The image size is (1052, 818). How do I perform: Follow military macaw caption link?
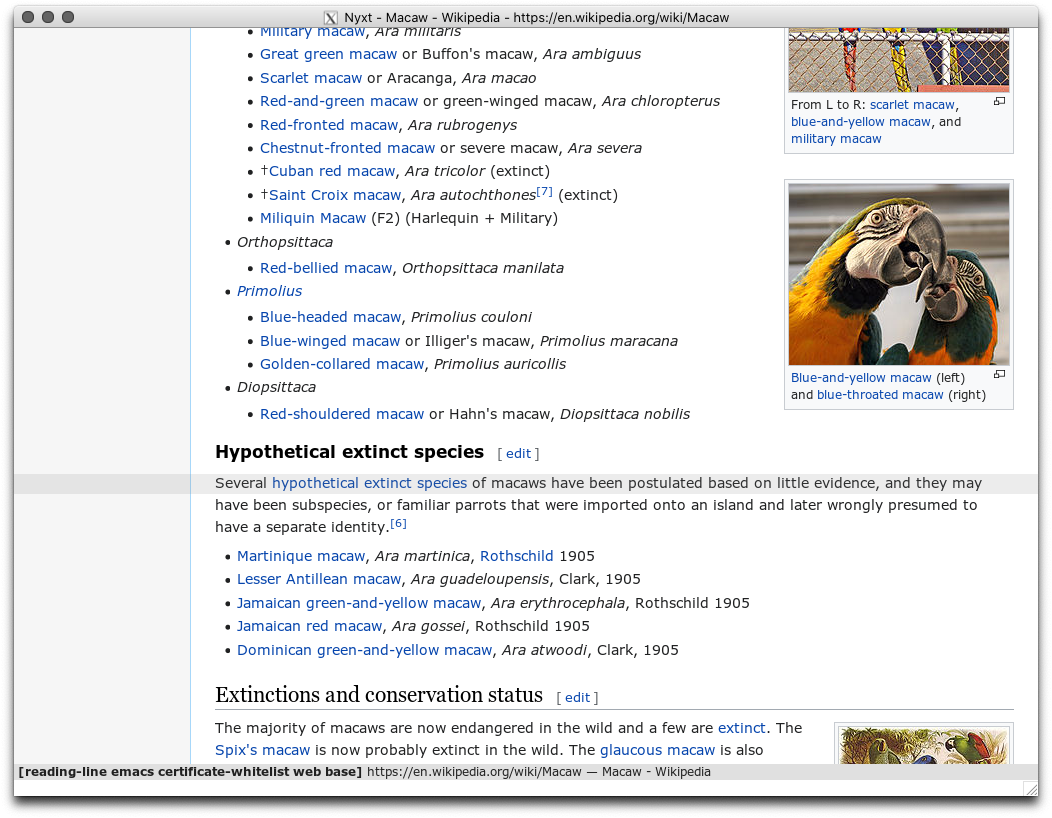coord(836,139)
